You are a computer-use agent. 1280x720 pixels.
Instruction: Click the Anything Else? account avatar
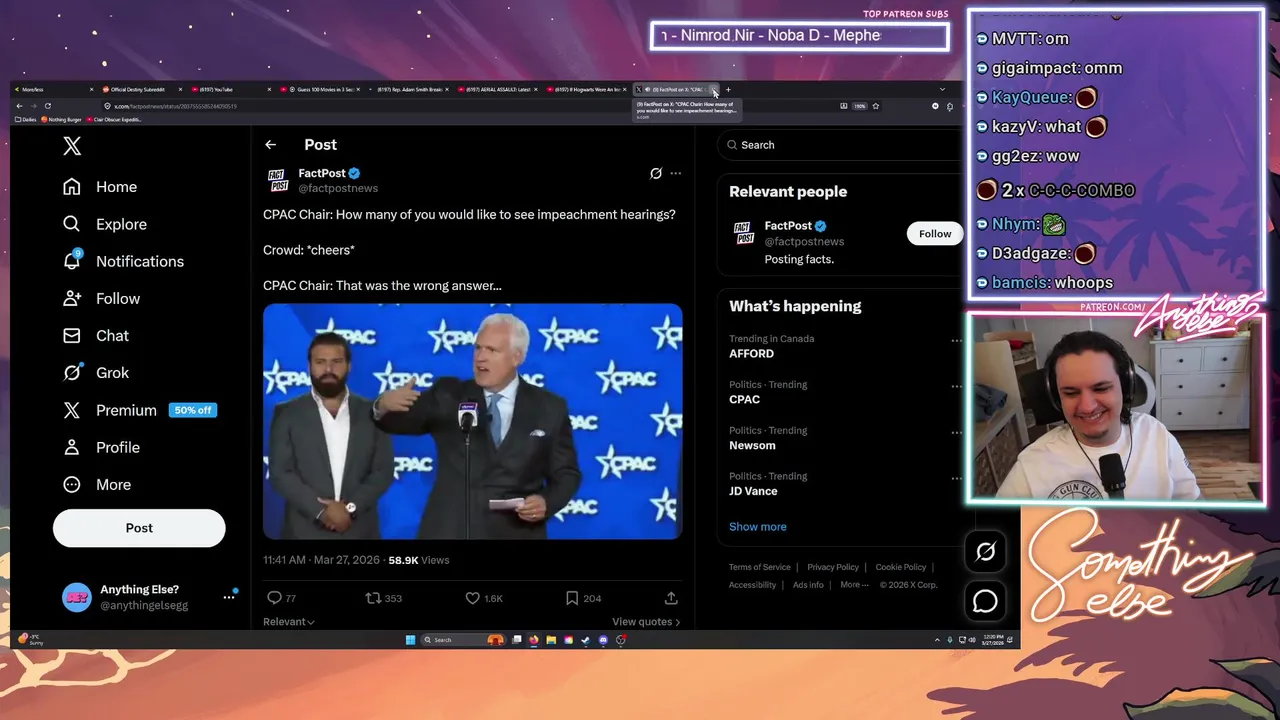click(77, 597)
